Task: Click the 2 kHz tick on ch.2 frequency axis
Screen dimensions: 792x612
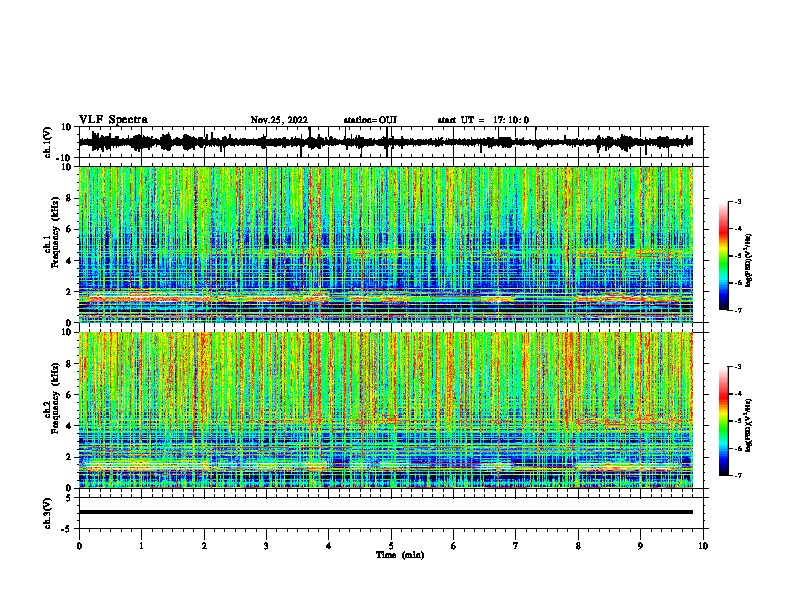Action: click(70, 457)
